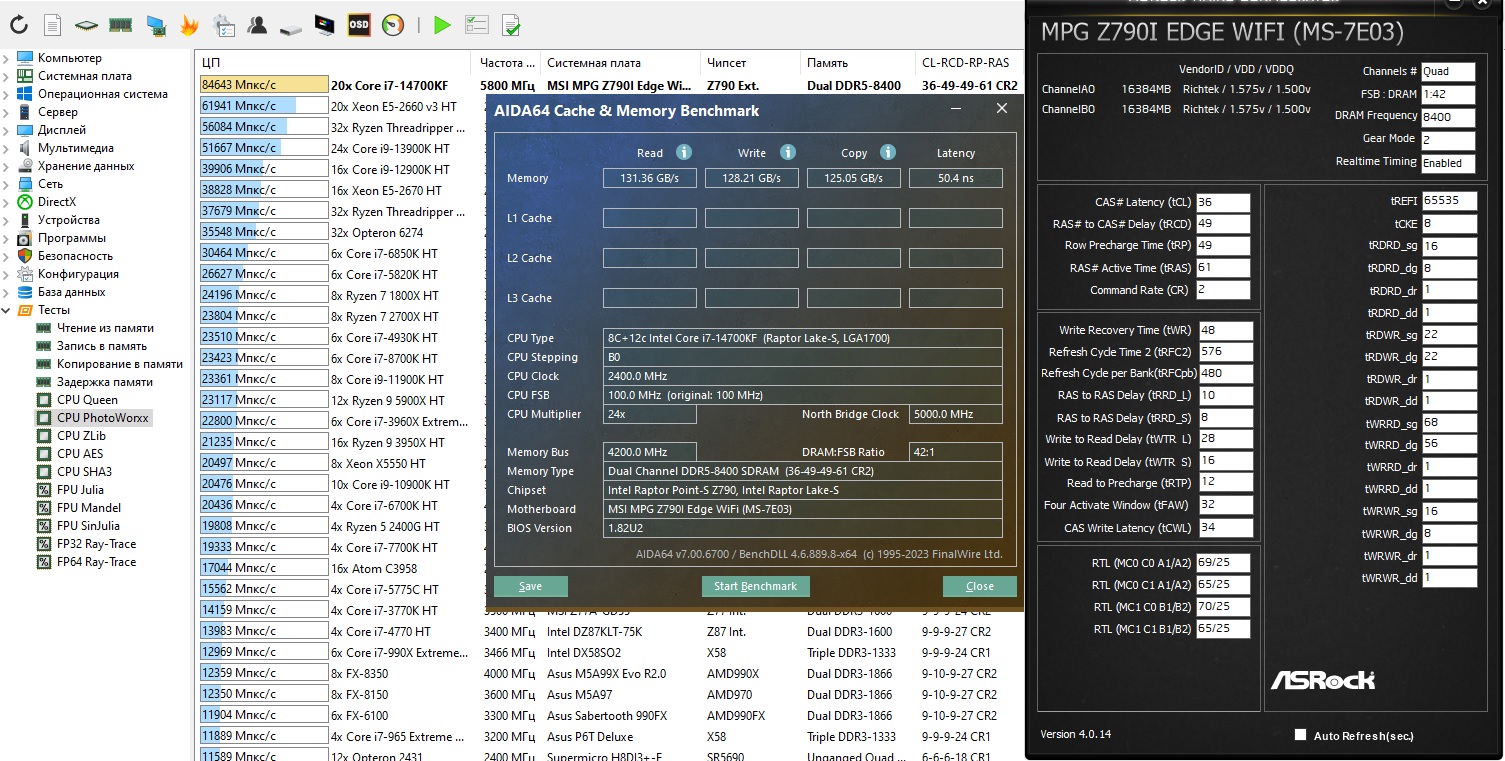Expand the Безопасность tree node
Viewport: 1505px width, 761px height.
point(7,256)
